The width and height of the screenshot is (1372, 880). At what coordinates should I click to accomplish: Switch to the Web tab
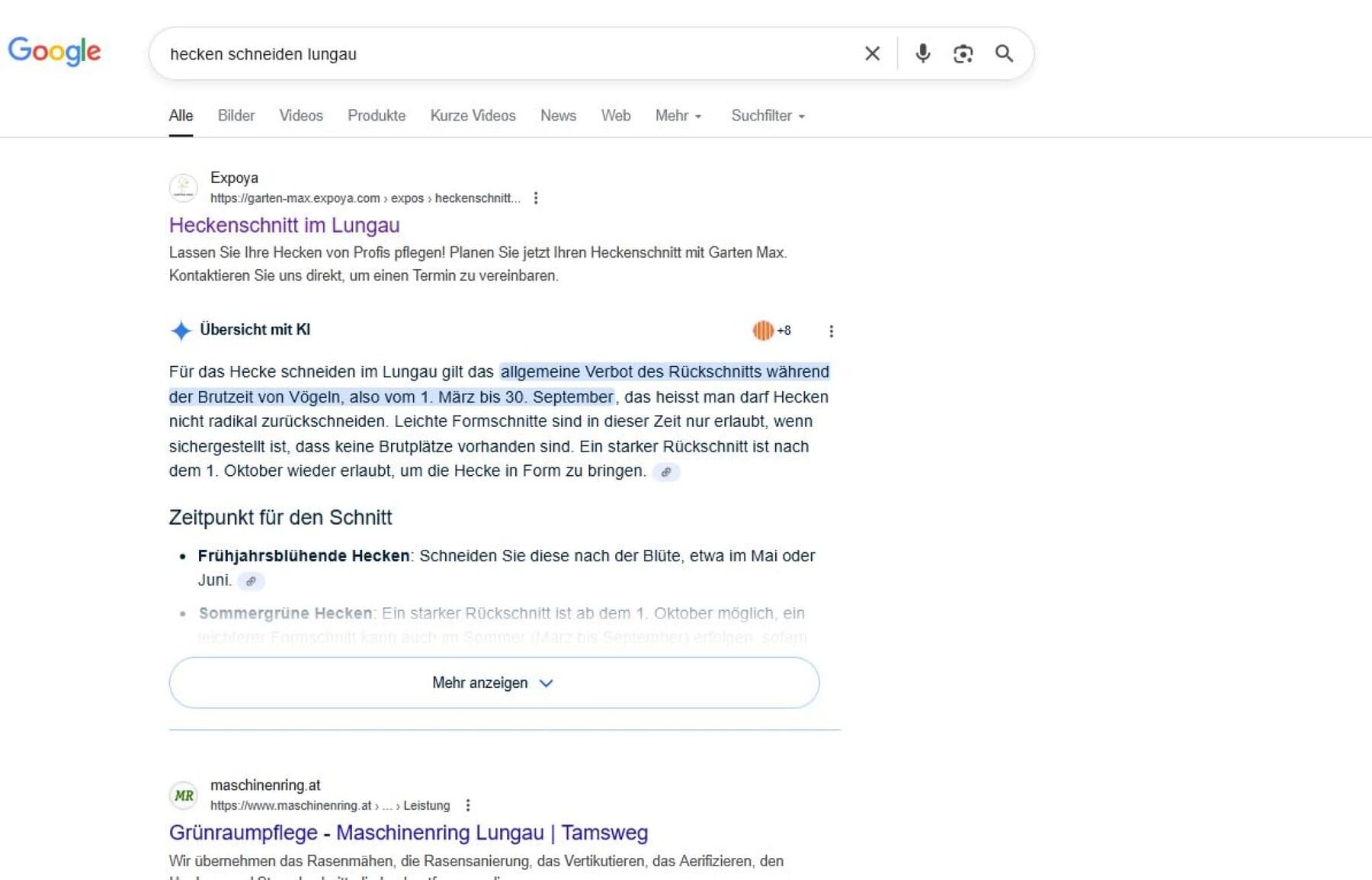tap(616, 116)
